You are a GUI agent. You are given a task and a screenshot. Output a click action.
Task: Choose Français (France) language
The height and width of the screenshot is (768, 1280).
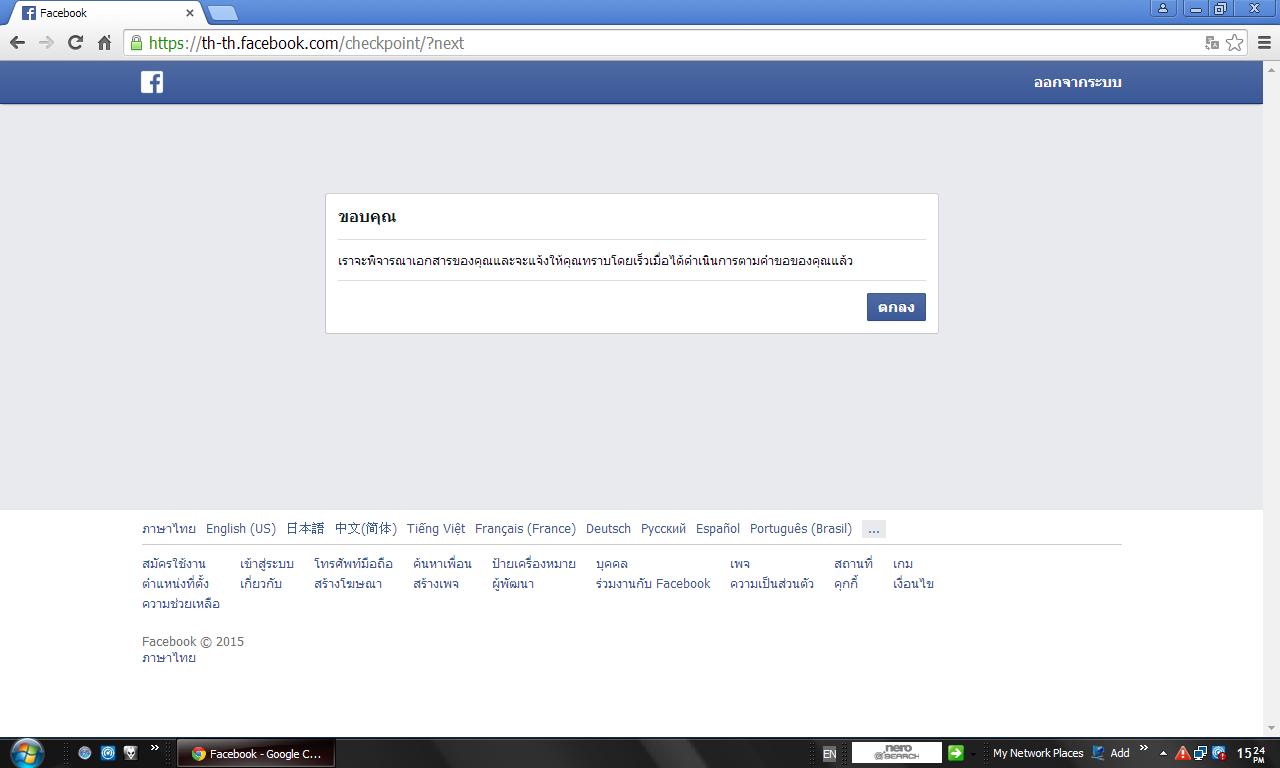click(525, 529)
